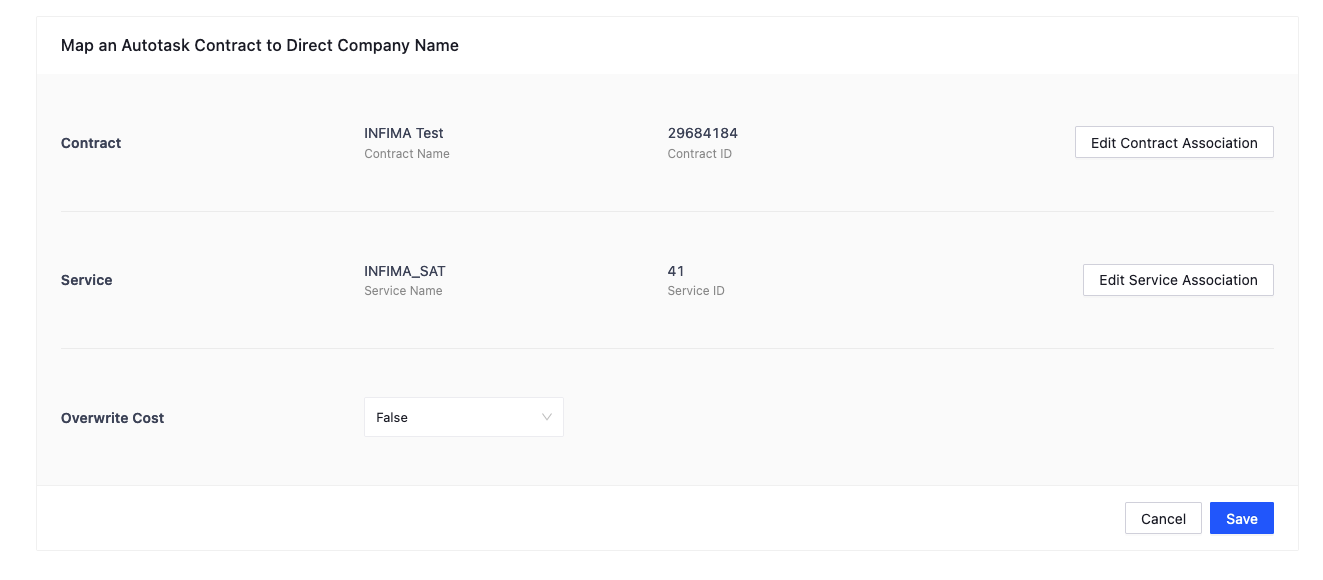Click the Service ID caption text

coord(695,291)
